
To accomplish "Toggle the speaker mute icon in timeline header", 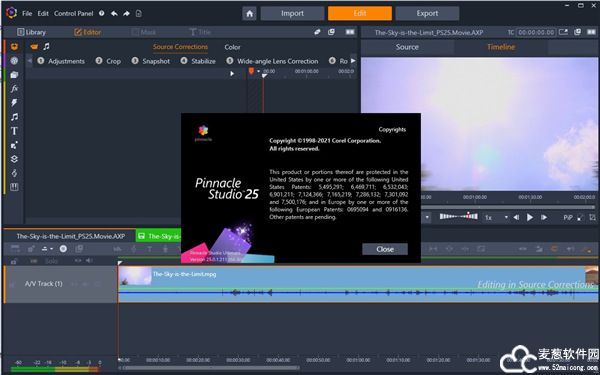I will (x=89, y=261).
